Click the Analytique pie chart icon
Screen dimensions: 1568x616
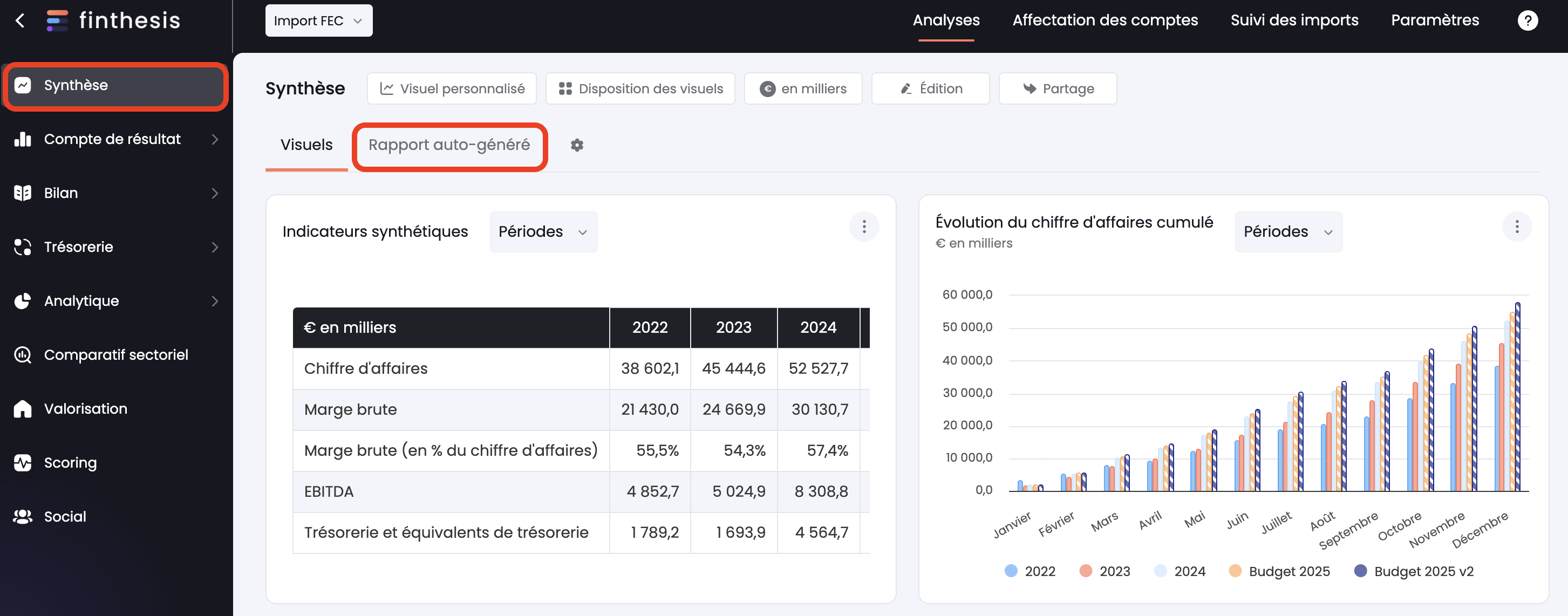pos(23,300)
